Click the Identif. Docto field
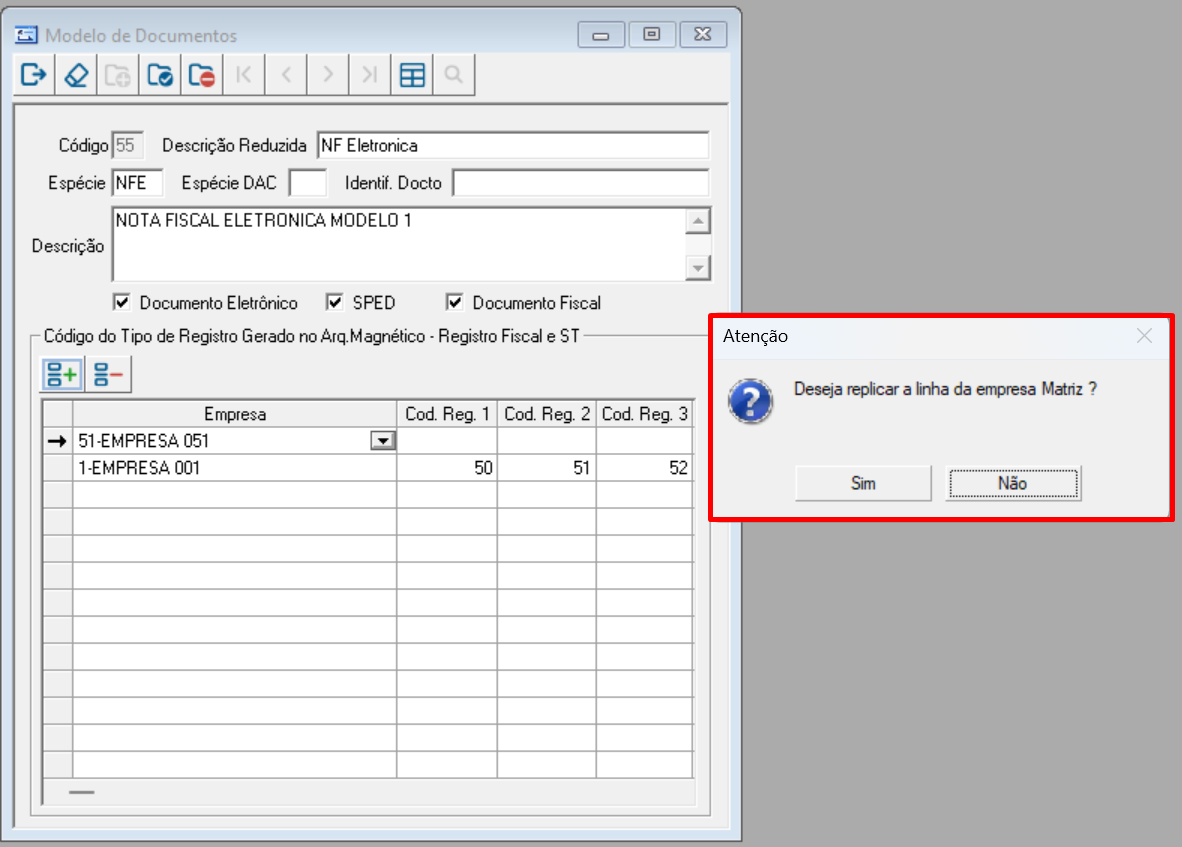 [580, 183]
